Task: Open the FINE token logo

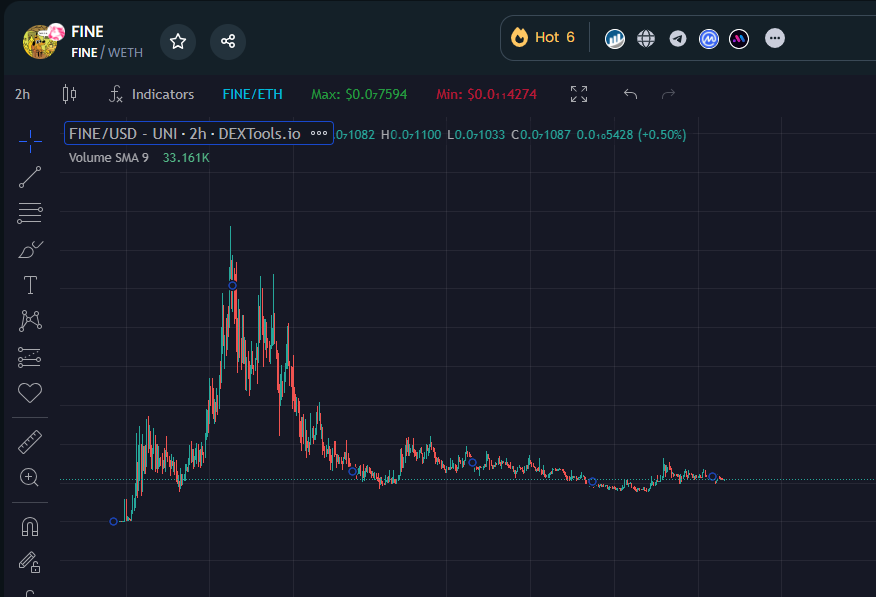Action: (40, 41)
